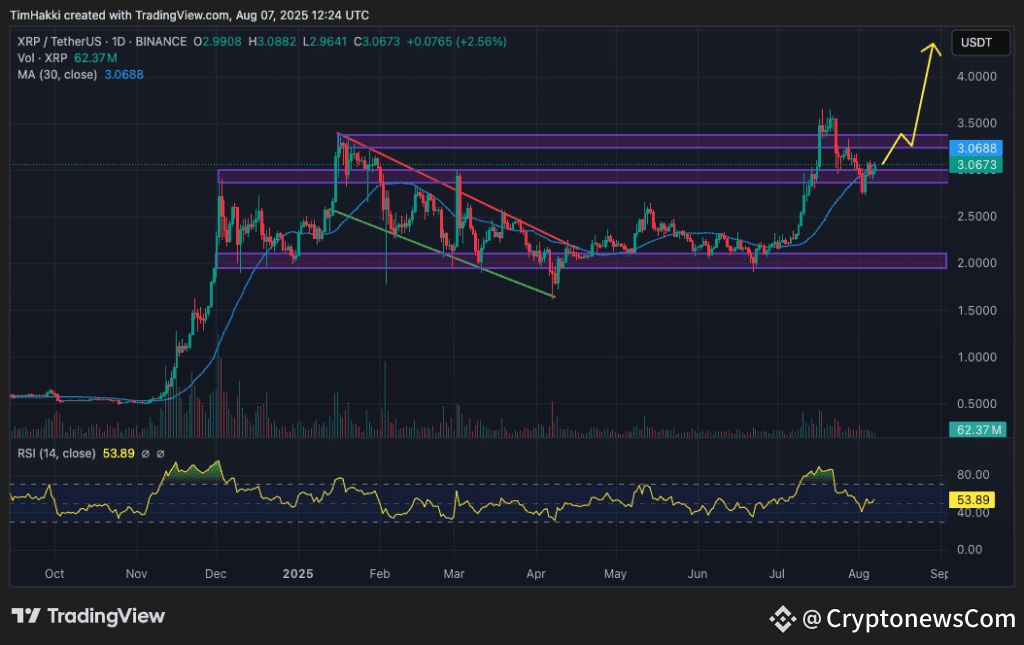Click the high value H3.0882
Viewport: 1024px width, 645px height.
tap(272, 42)
